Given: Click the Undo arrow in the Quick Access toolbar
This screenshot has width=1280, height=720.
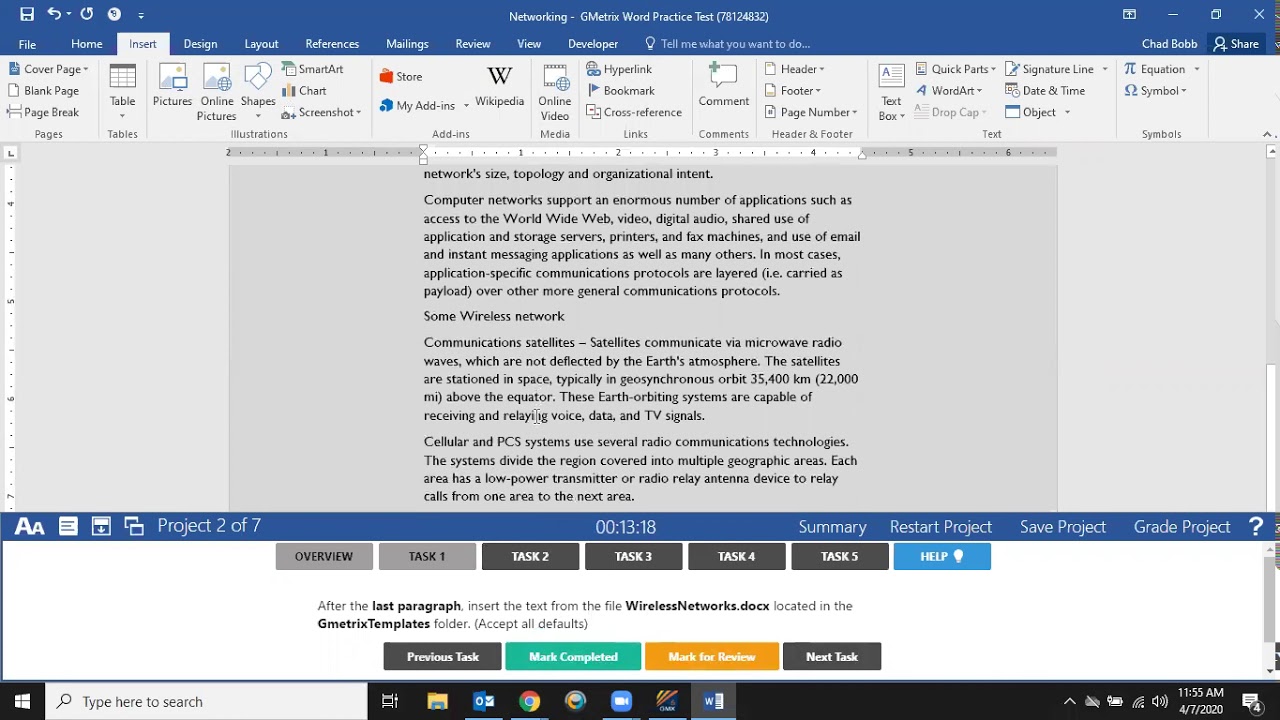Looking at the screenshot, I should click(55, 15).
